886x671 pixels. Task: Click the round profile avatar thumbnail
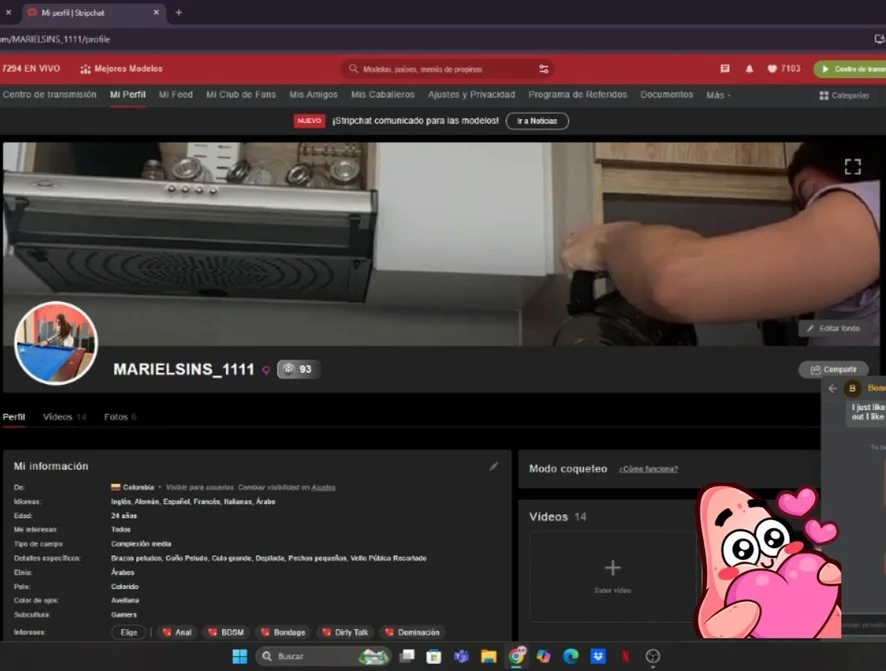(56, 343)
